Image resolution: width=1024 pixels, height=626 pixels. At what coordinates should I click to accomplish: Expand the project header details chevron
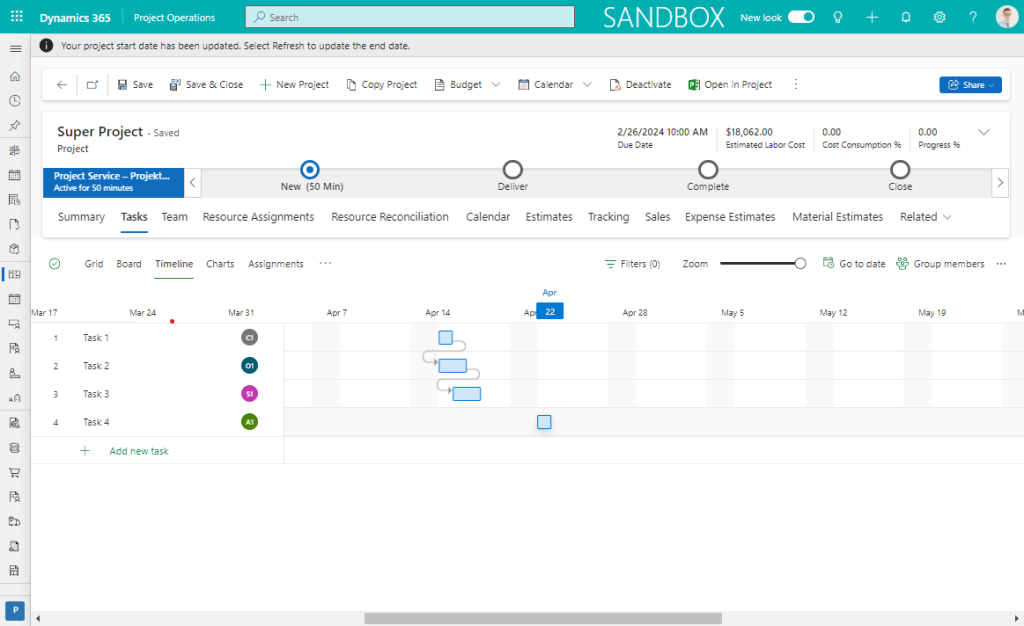pos(983,132)
